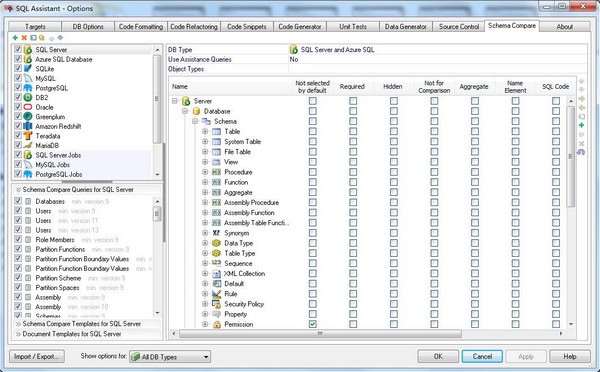Toggle Permission's Not selected by default checkbox
This screenshot has height=372, width=600.
pos(313,324)
